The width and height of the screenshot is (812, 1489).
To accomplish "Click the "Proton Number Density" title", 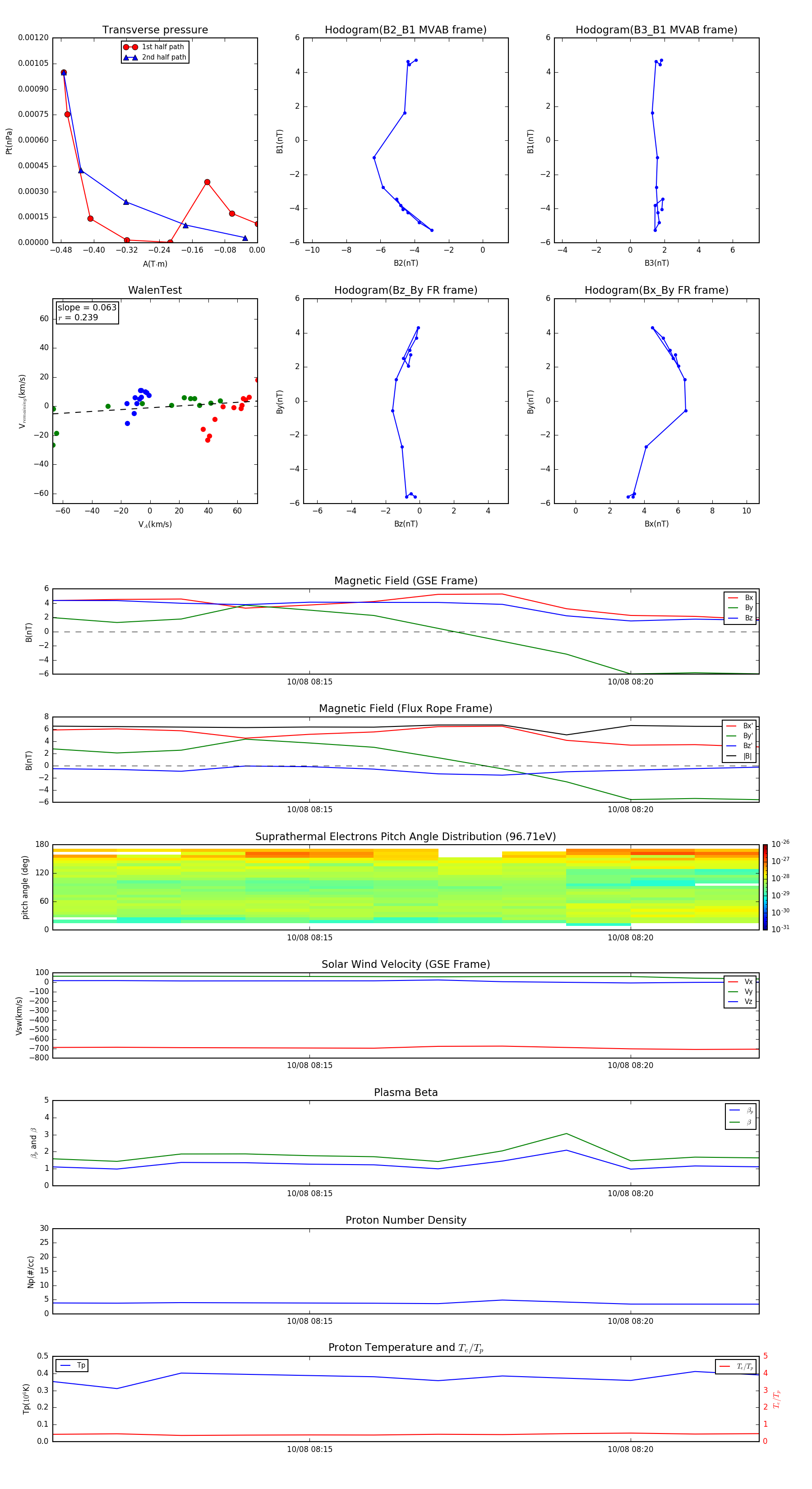I will coord(406,1220).
